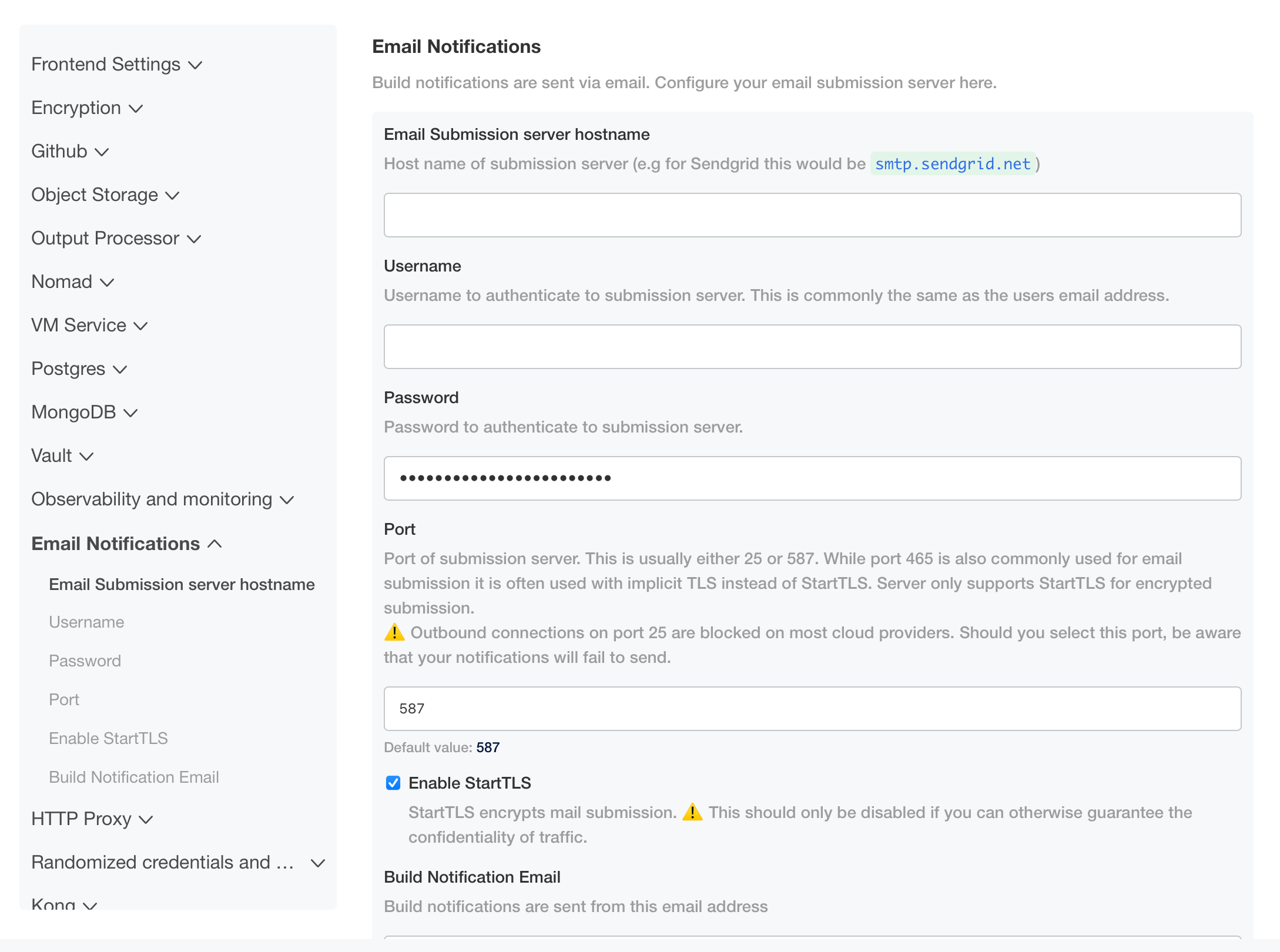This screenshot has height=952, width=1280.
Task: Jump to Username in sidebar
Action: (87, 622)
